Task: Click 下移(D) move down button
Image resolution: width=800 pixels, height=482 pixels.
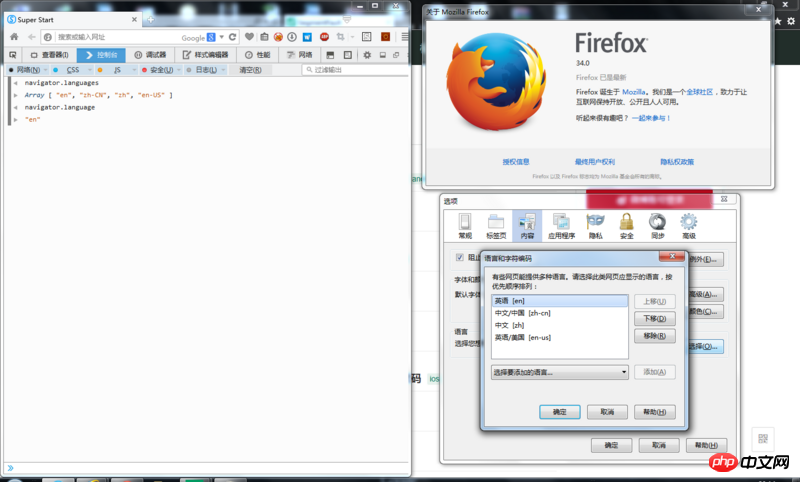Action: pos(655,319)
